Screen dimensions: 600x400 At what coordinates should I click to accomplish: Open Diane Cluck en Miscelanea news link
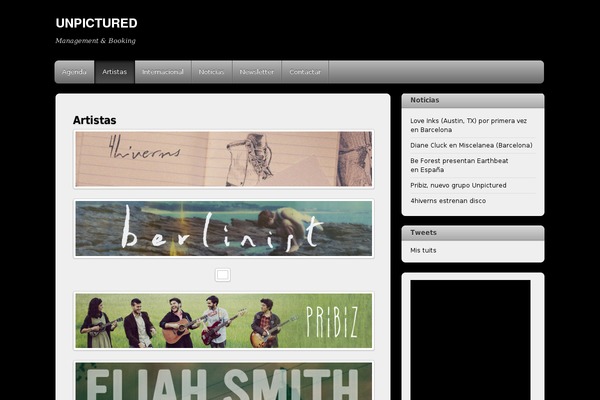pos(471,145)
